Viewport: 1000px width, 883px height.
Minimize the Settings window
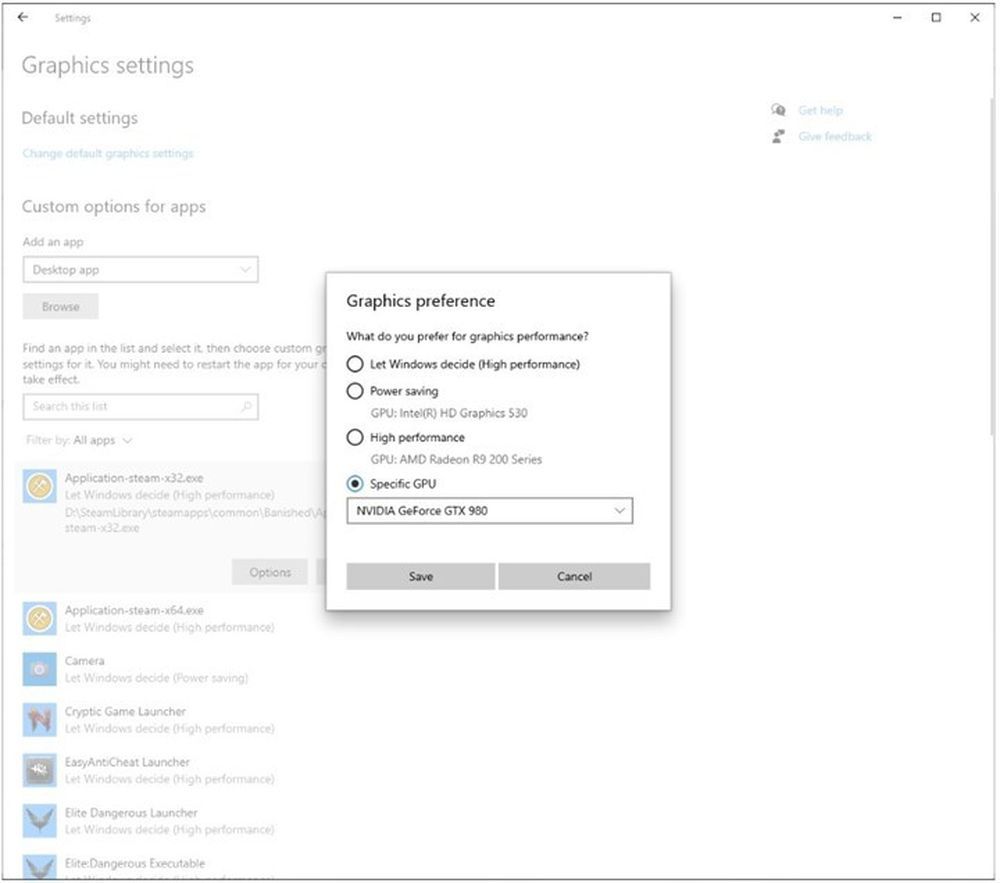(x=897, y=17)
